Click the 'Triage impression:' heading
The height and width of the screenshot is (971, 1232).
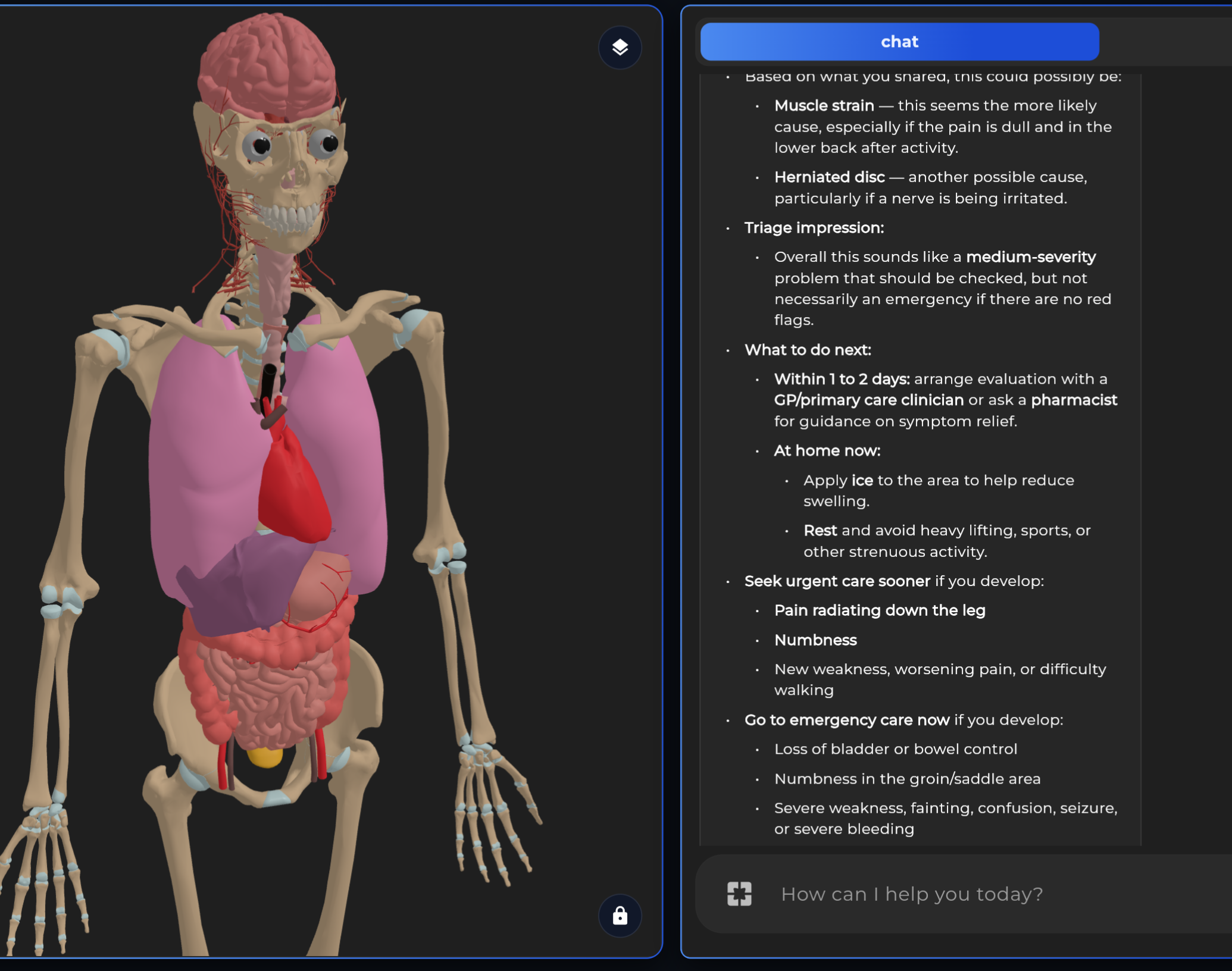point(814,227)
